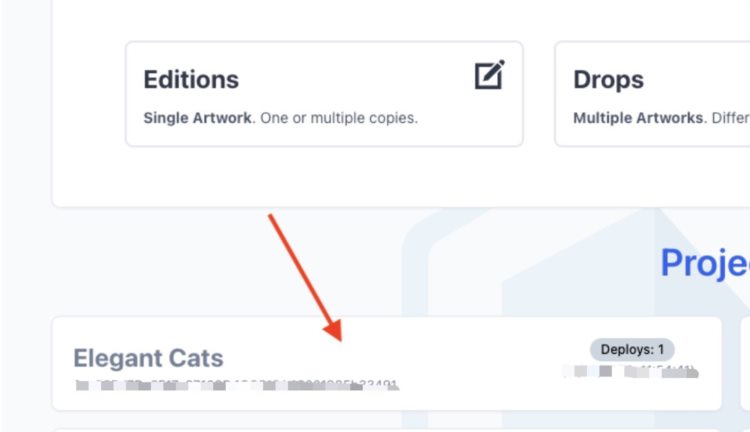Click the Projects heading

tap(704, 263)
